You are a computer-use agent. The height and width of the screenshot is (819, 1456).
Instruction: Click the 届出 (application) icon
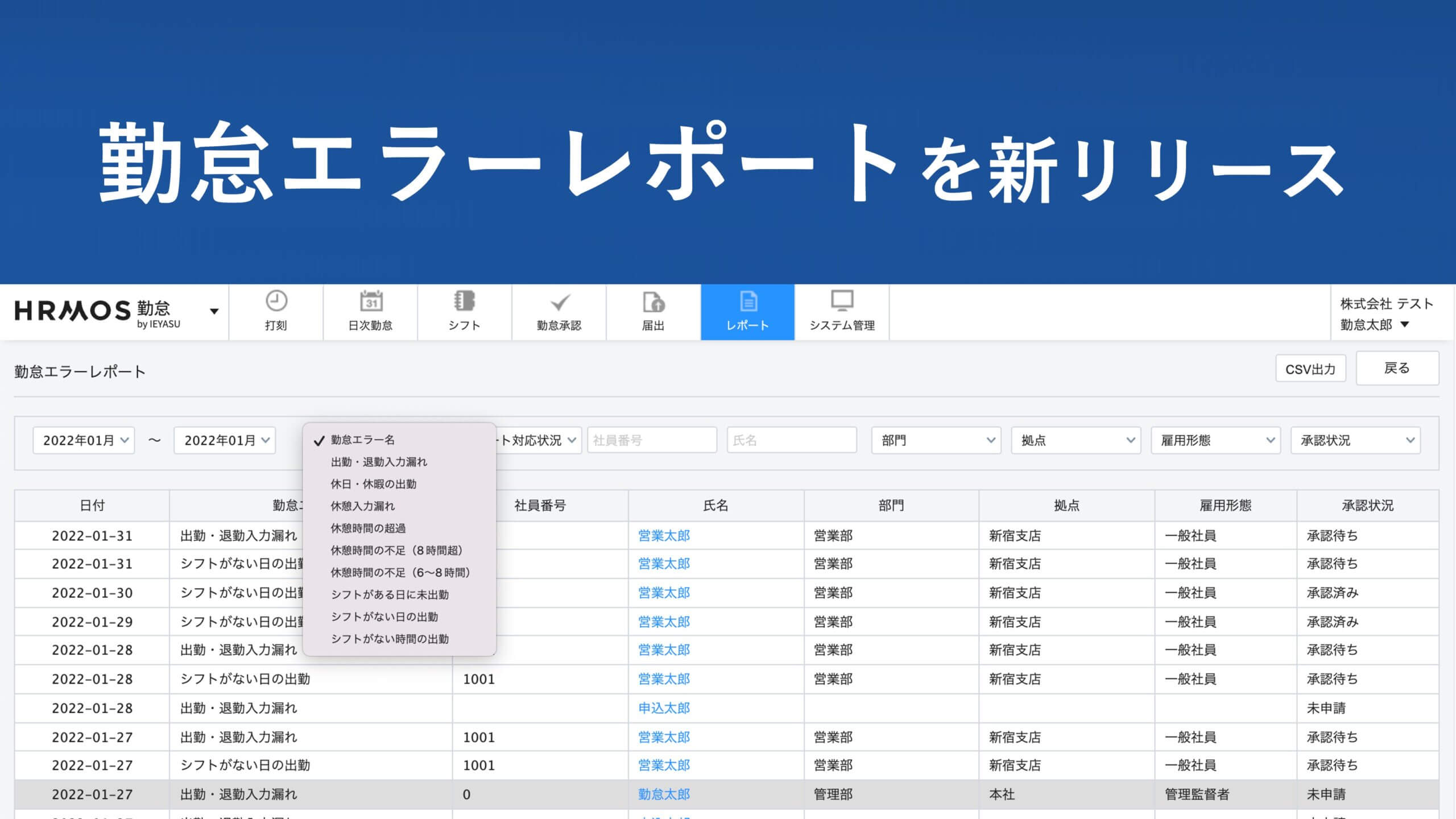[653, 312]
